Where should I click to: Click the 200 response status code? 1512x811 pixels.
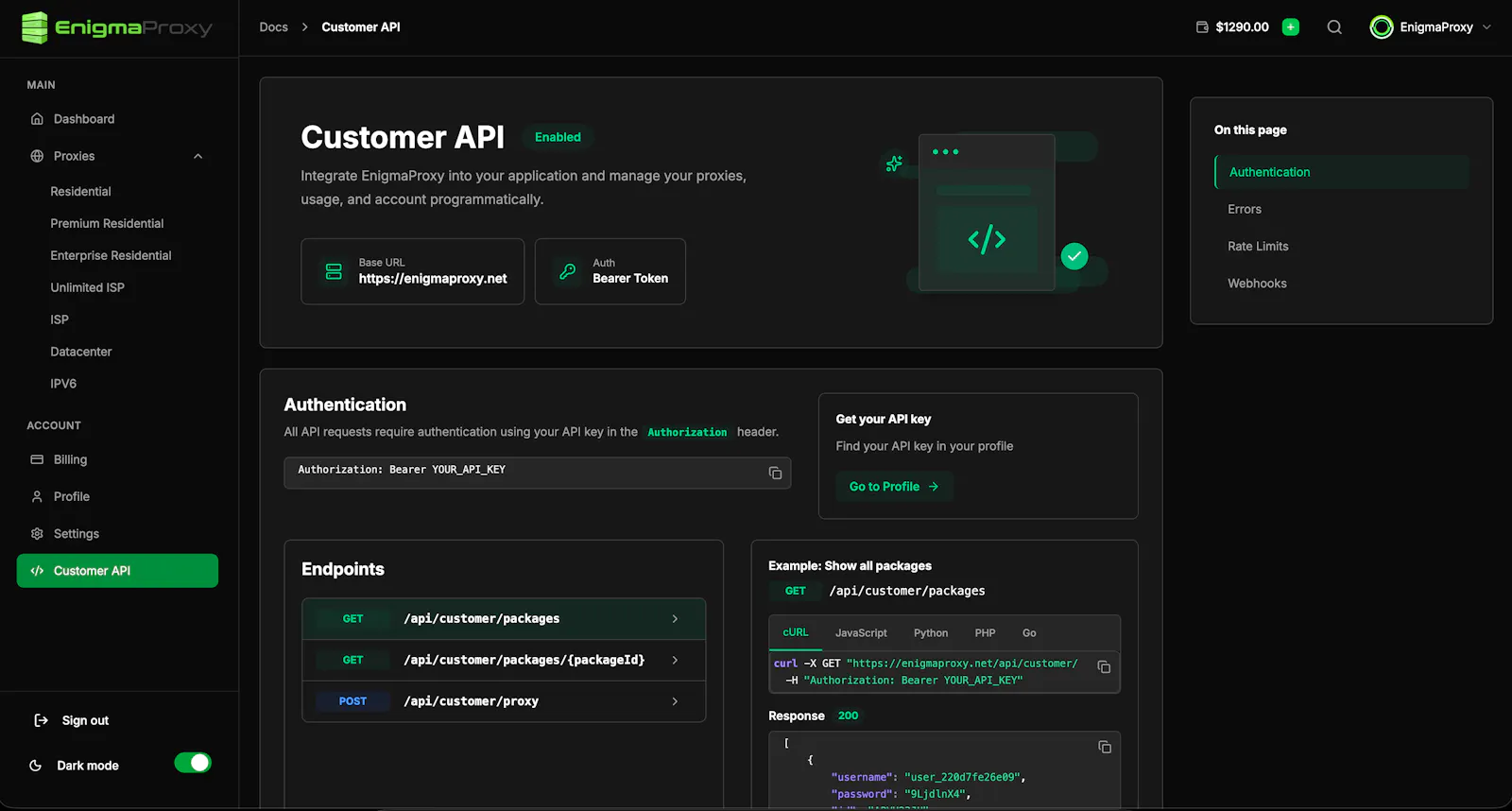pos(848,716)
